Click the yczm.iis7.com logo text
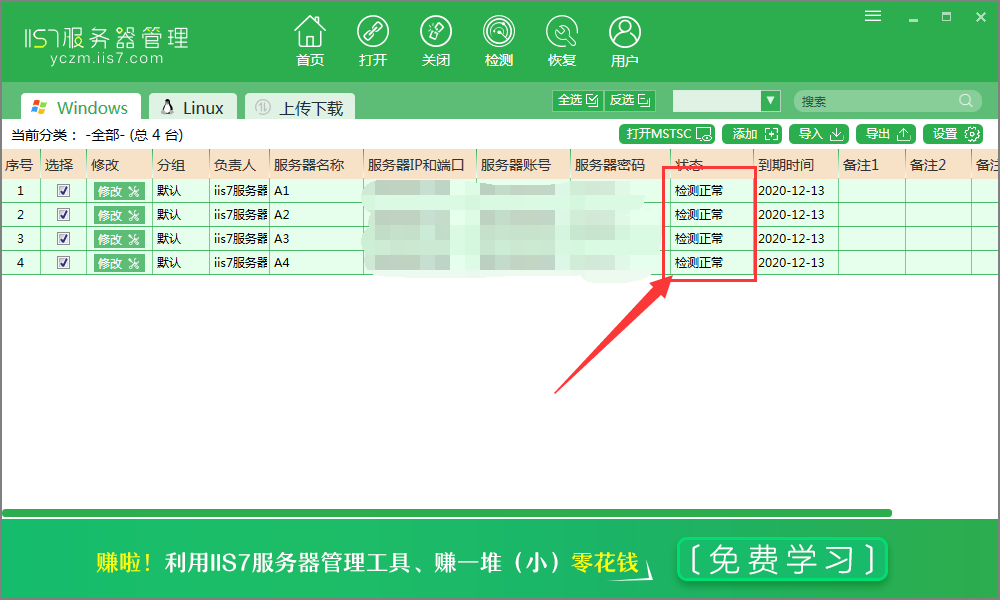The image size is (1000, 600). click(x=107, y=59)
